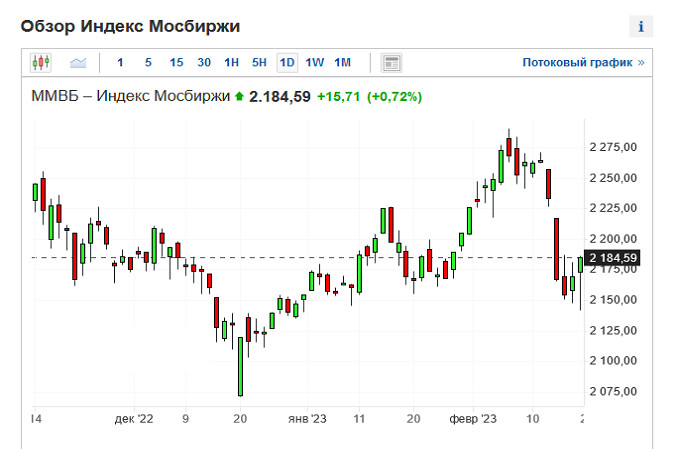Set interval to 1 minute

pos(121,63)
